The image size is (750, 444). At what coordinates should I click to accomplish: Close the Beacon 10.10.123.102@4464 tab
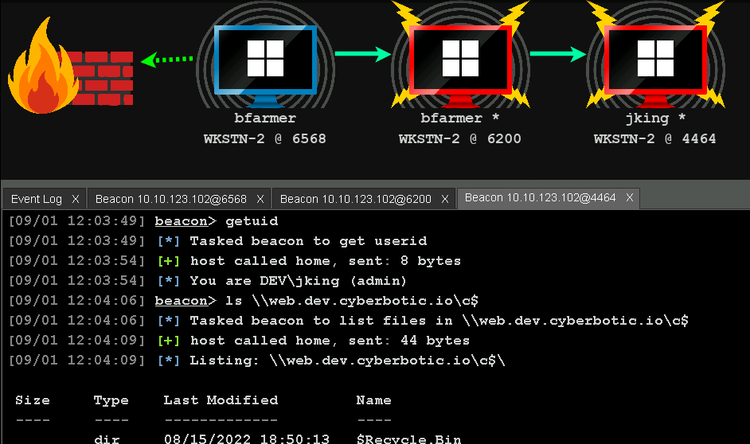[629, 198]
